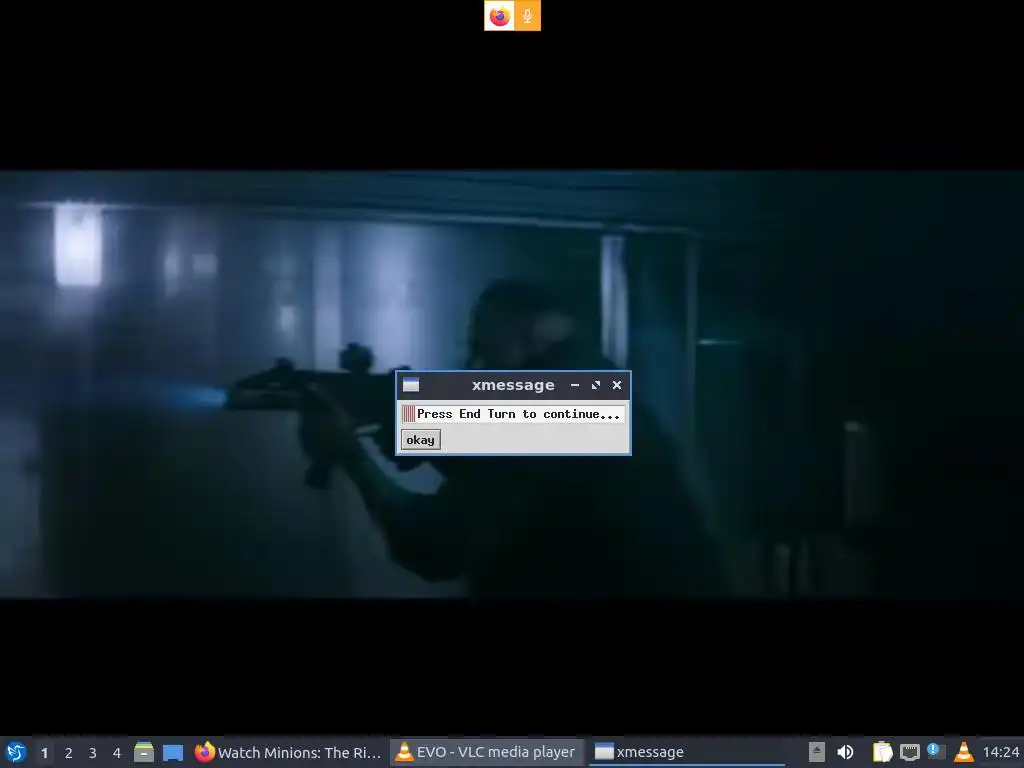Click the 14:24 panel clock

[1001, 752]
